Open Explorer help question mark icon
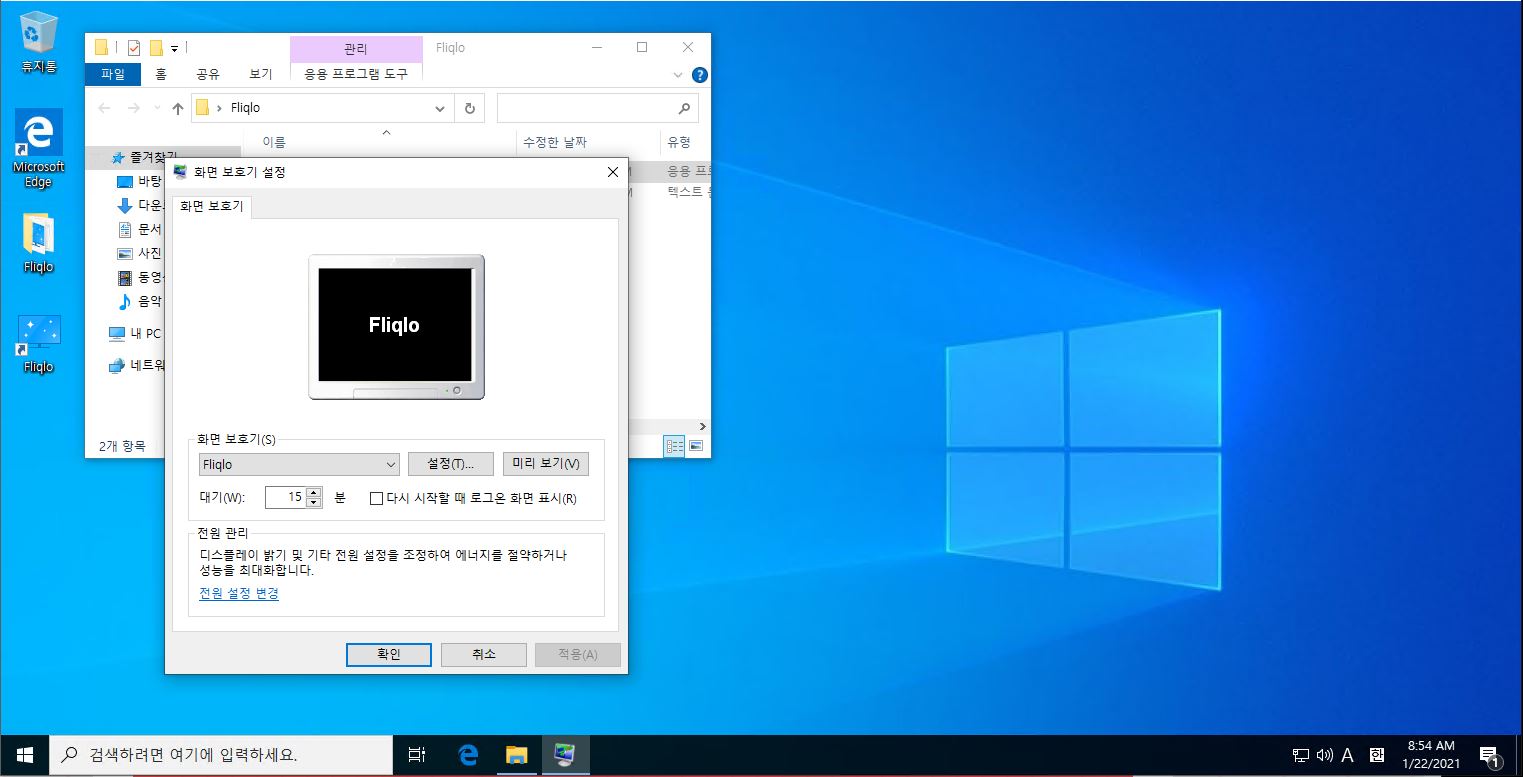 tap(700, 75)
